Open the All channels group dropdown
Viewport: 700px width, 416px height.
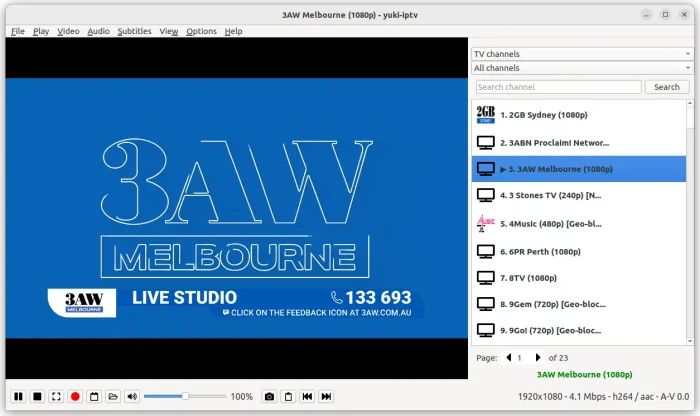tap(581, 68)
